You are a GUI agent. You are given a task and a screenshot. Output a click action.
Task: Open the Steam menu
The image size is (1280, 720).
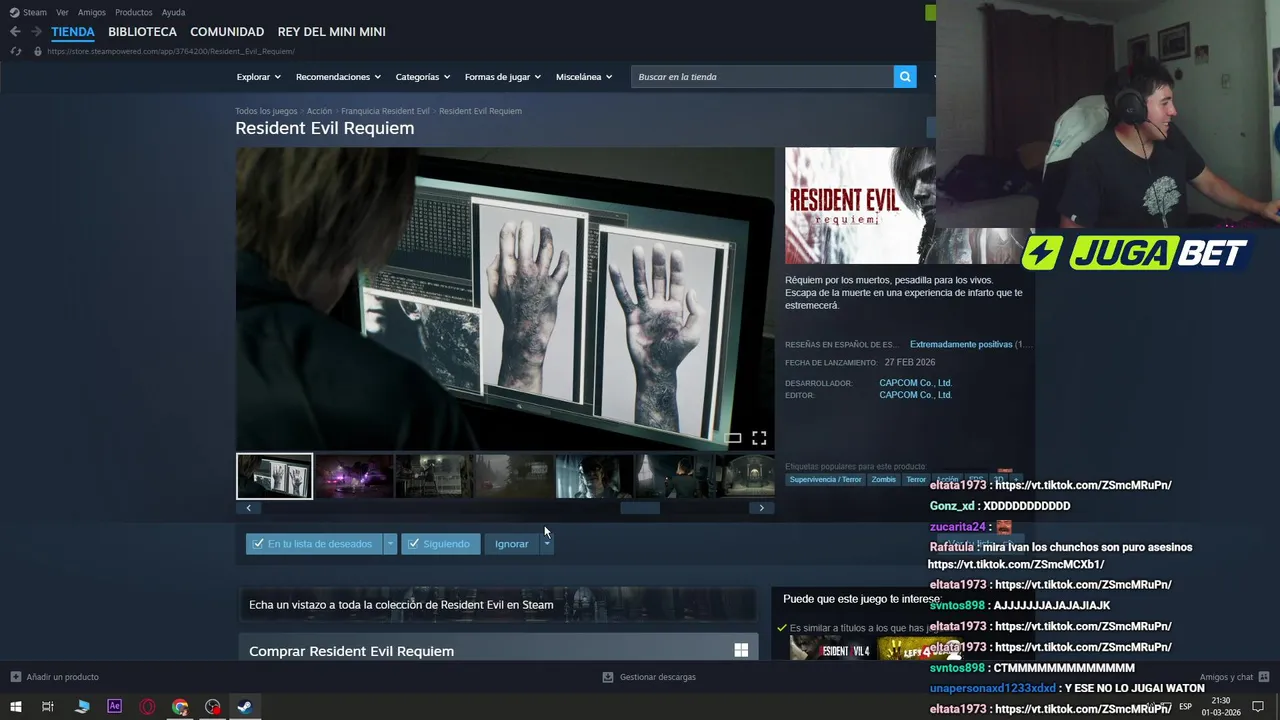pos(35,12)
